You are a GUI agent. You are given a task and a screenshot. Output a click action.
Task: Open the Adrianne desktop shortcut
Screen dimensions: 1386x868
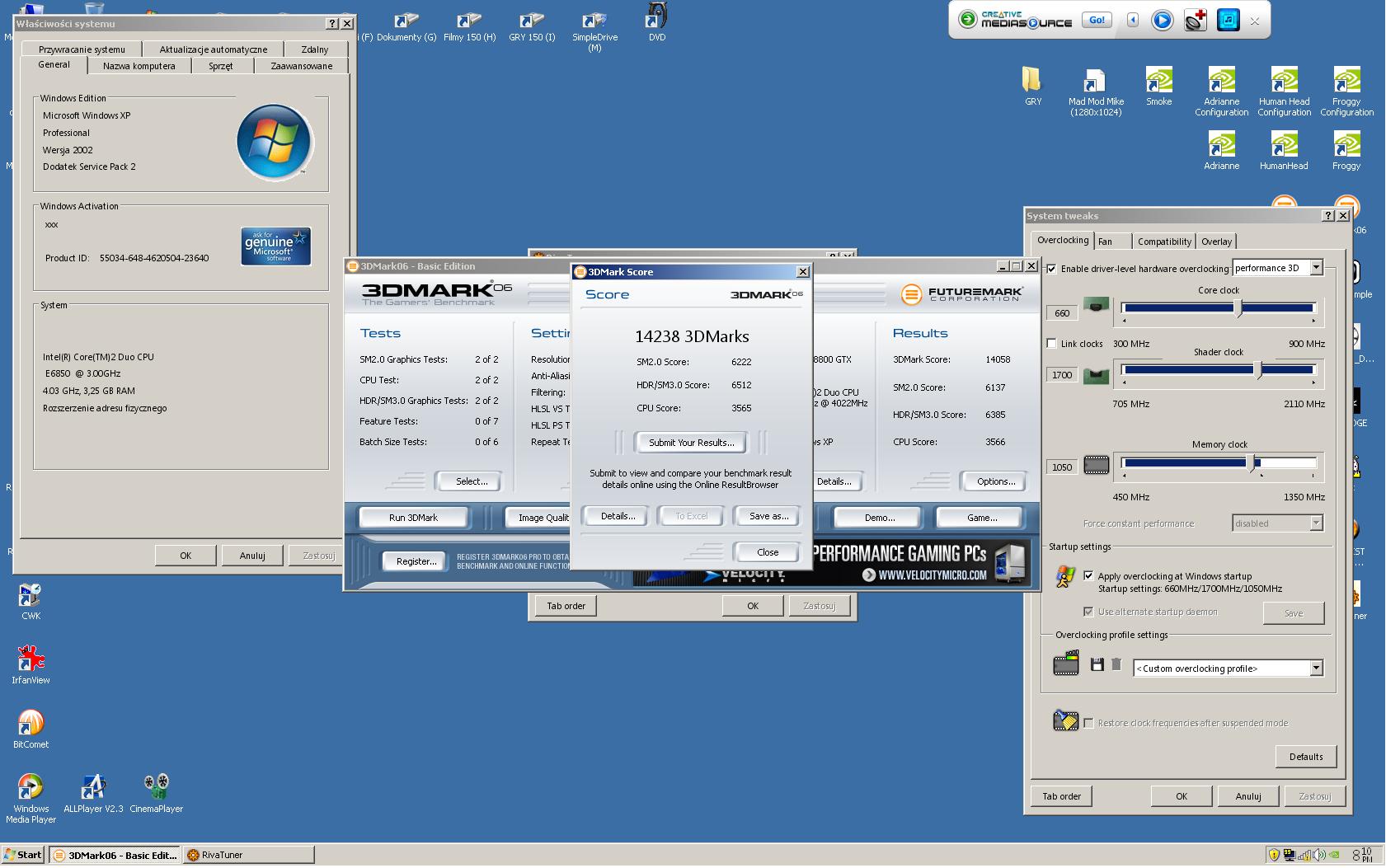(1221, 150)
